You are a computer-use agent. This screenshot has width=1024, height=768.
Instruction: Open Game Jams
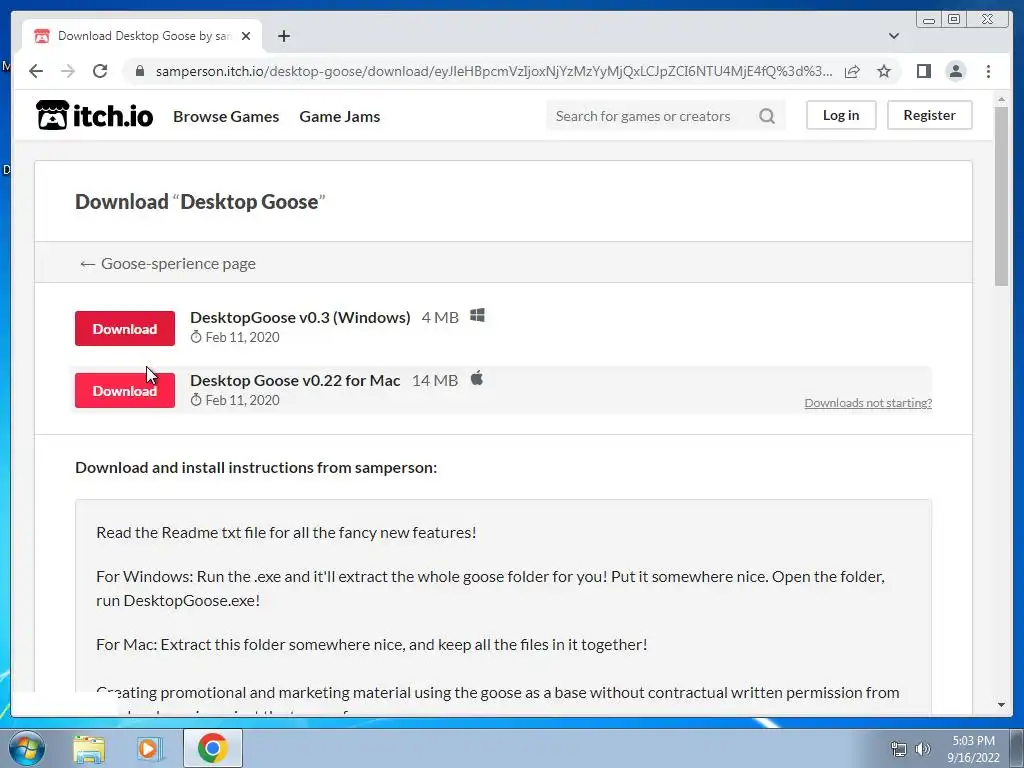click(x=340, y=116)
